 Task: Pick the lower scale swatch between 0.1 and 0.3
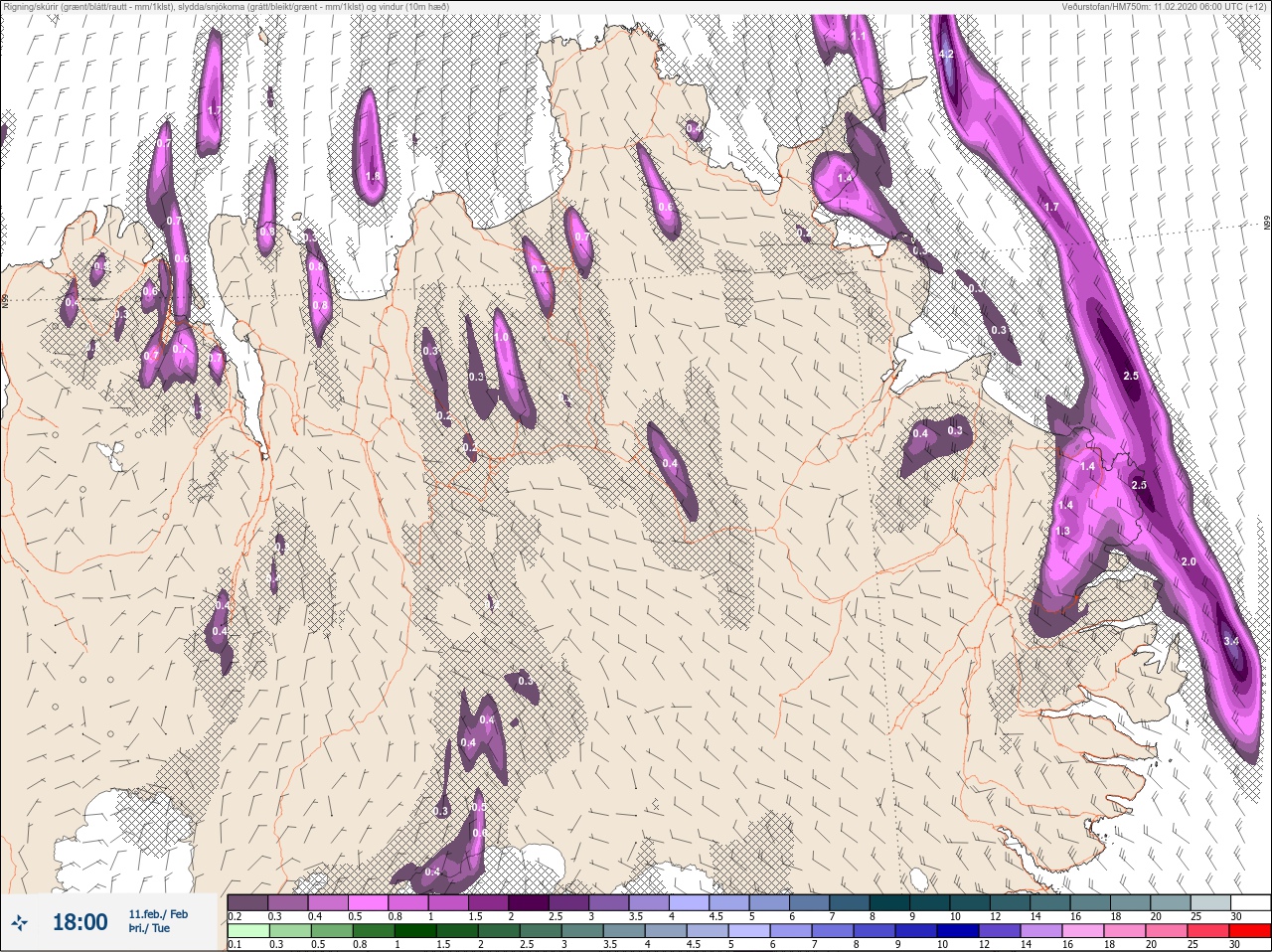(x=247, y=931)
